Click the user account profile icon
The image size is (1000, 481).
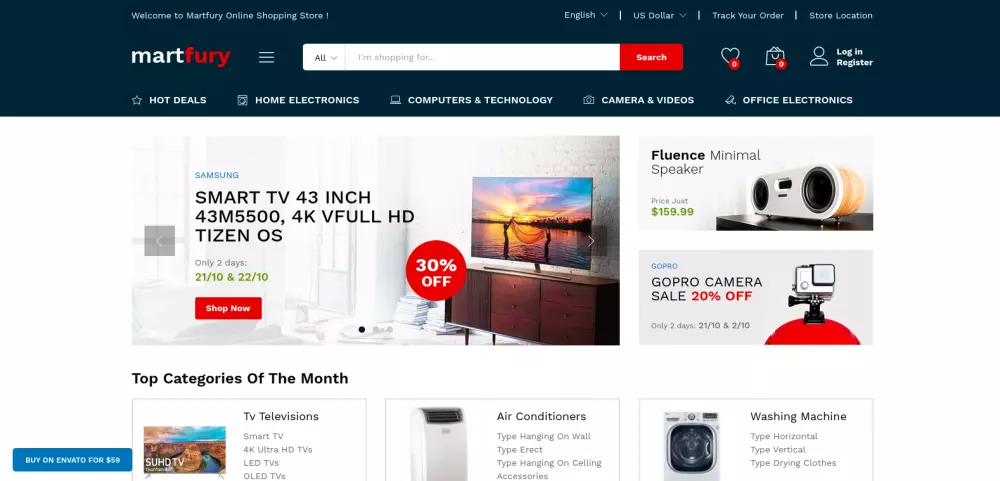point(819,57)
